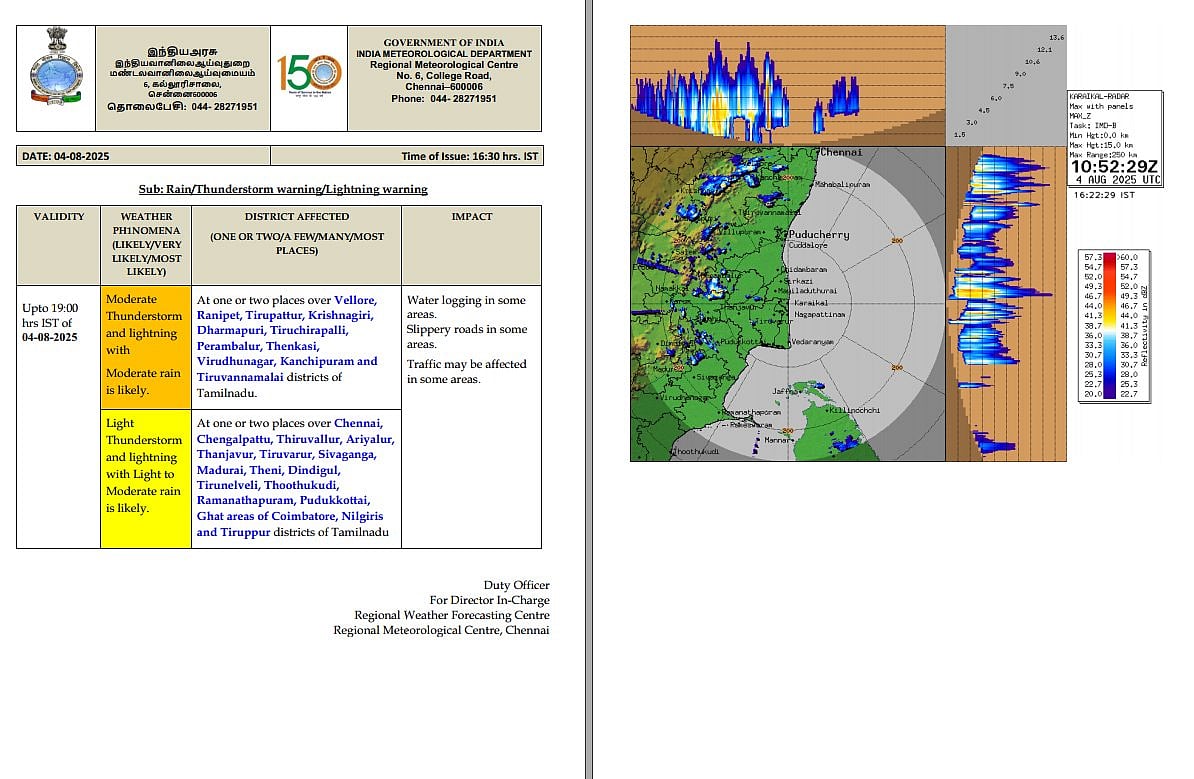
Task: Click the '16:22:29 IST' label
Action: (1104, 195)
